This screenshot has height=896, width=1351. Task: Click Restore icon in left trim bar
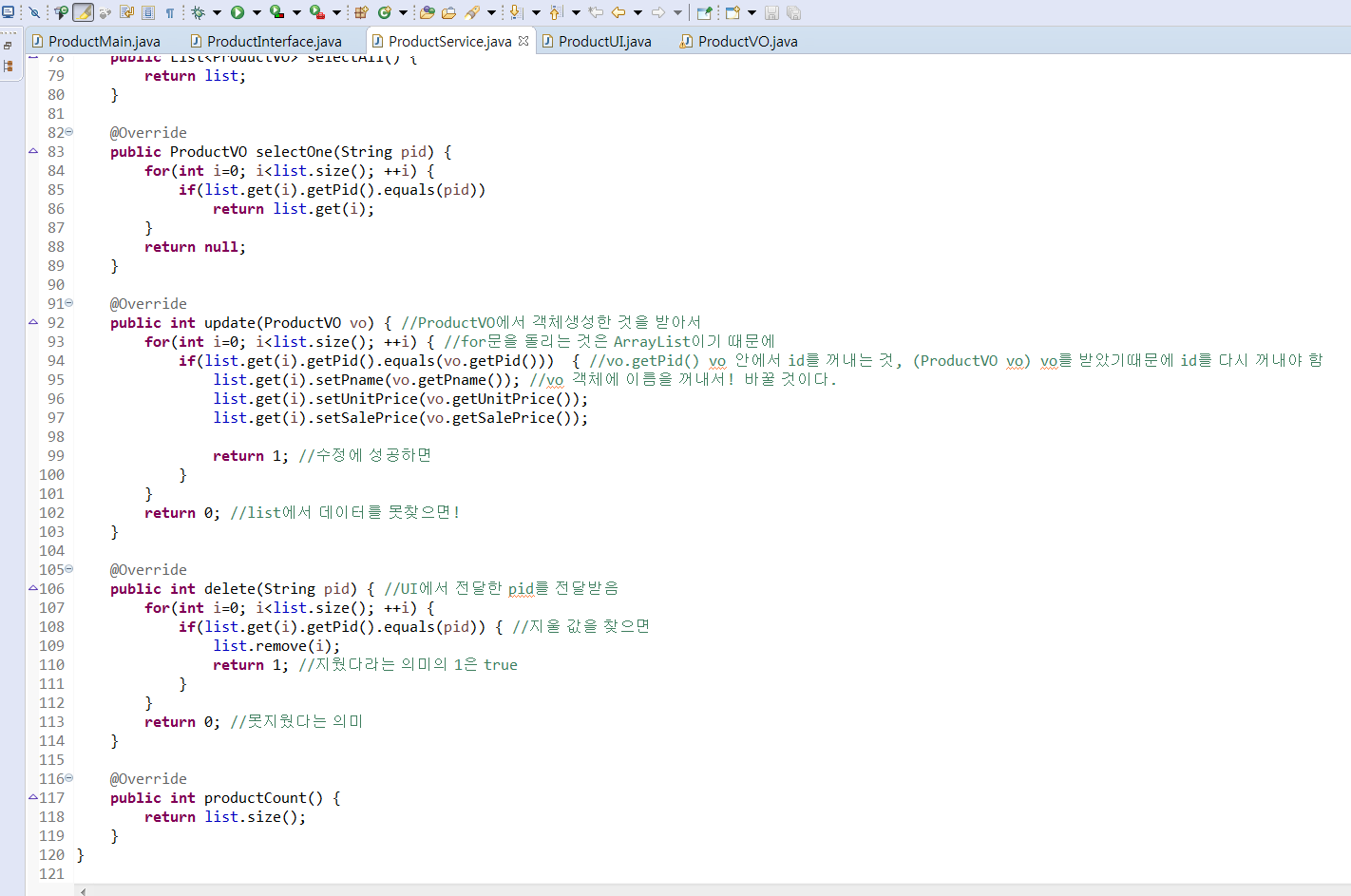[x=8, y=45]
